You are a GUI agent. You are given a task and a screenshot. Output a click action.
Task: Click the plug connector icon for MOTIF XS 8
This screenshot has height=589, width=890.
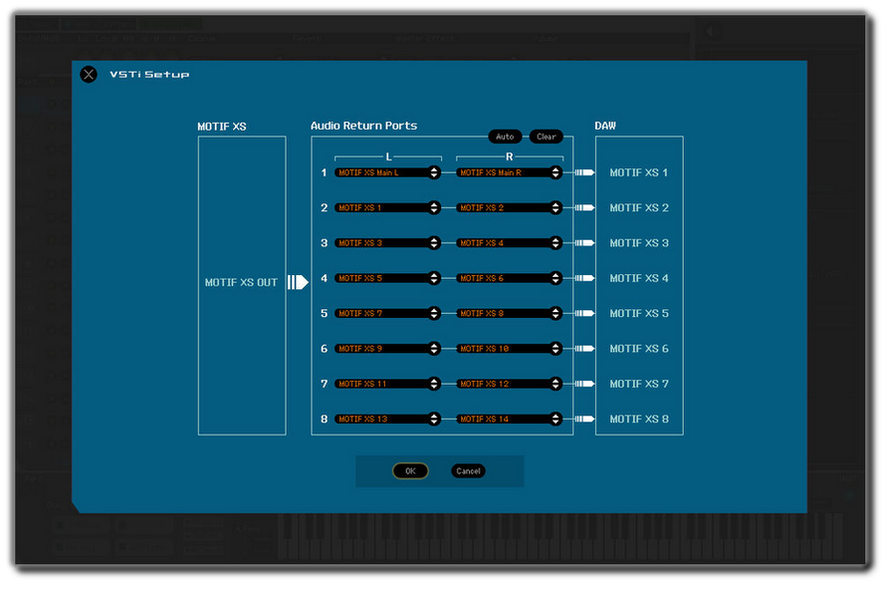point(584,419)
